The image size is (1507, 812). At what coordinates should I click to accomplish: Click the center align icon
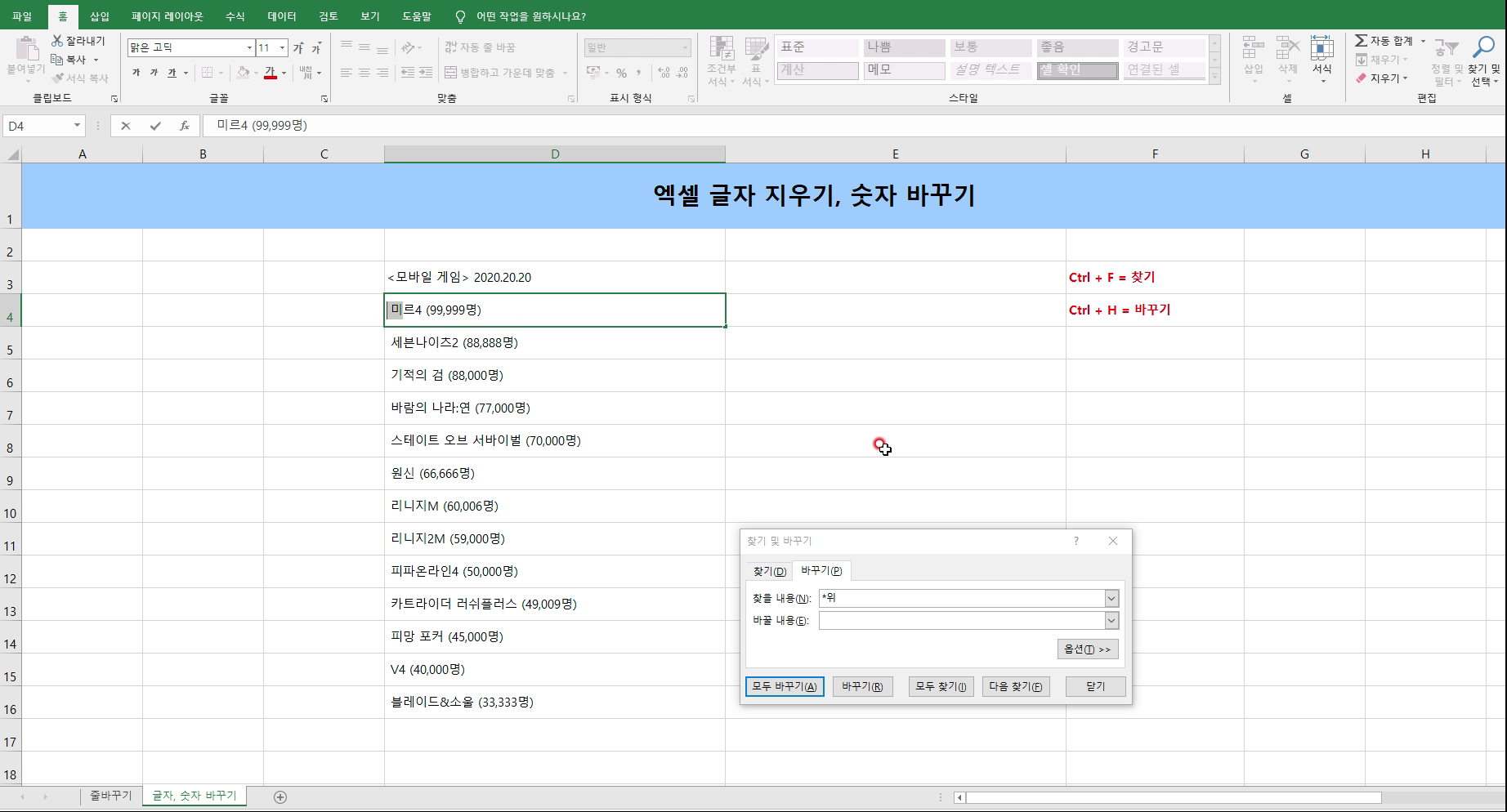pyautogui.click(x=364, y=73)
